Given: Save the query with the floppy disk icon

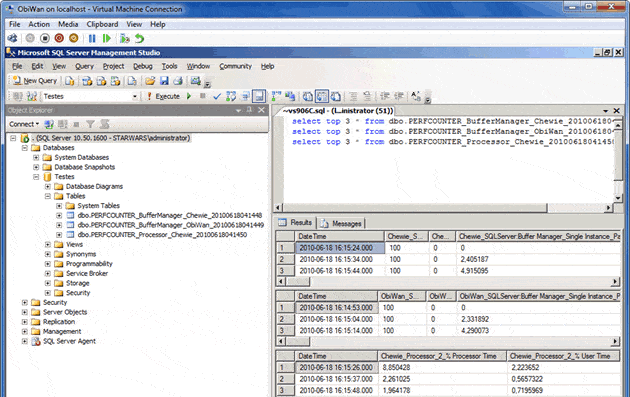Looking at the screenshot, I should pyautogui.click(x=164, y=81).
